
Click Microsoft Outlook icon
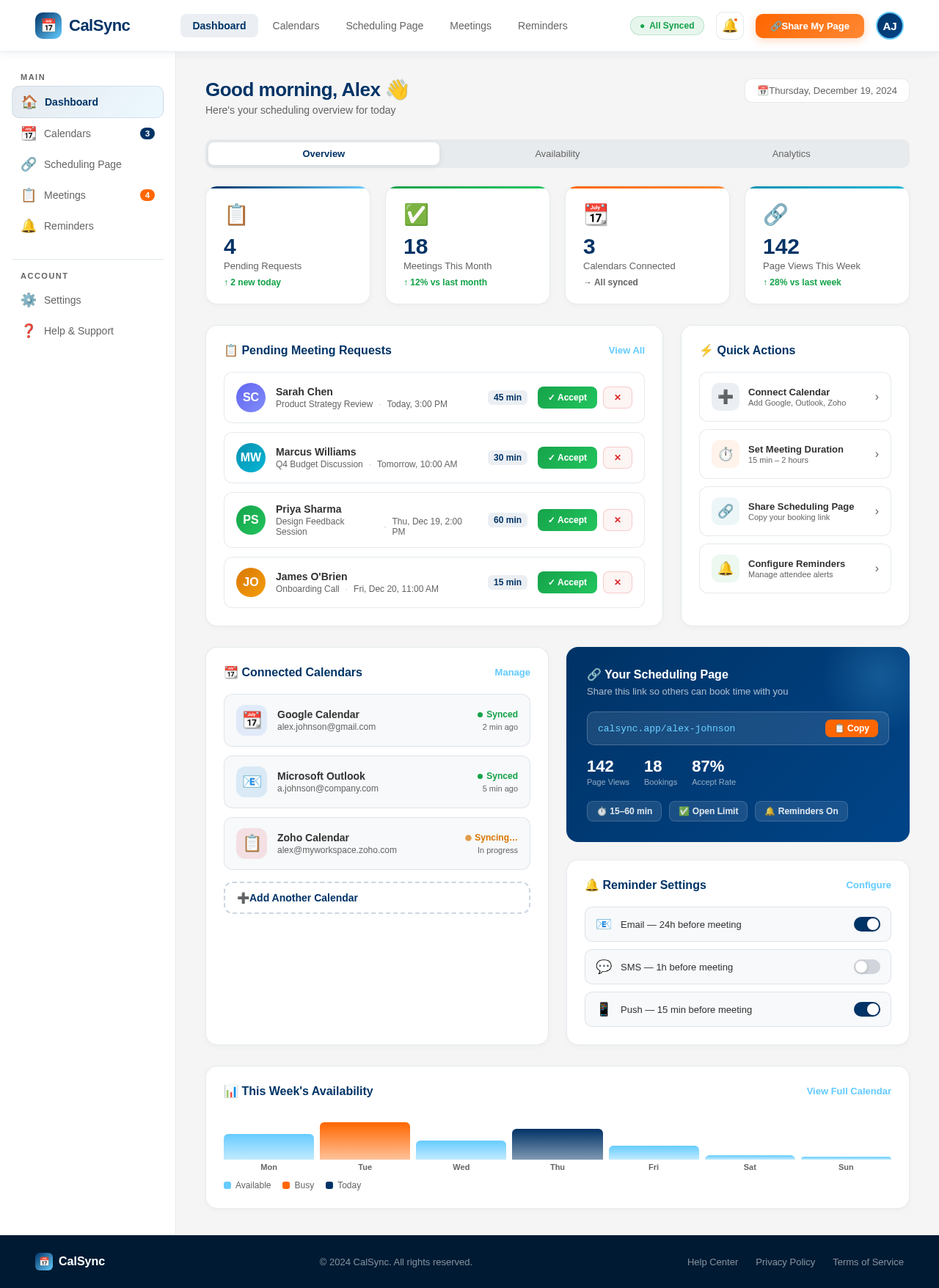coord(252,782)
